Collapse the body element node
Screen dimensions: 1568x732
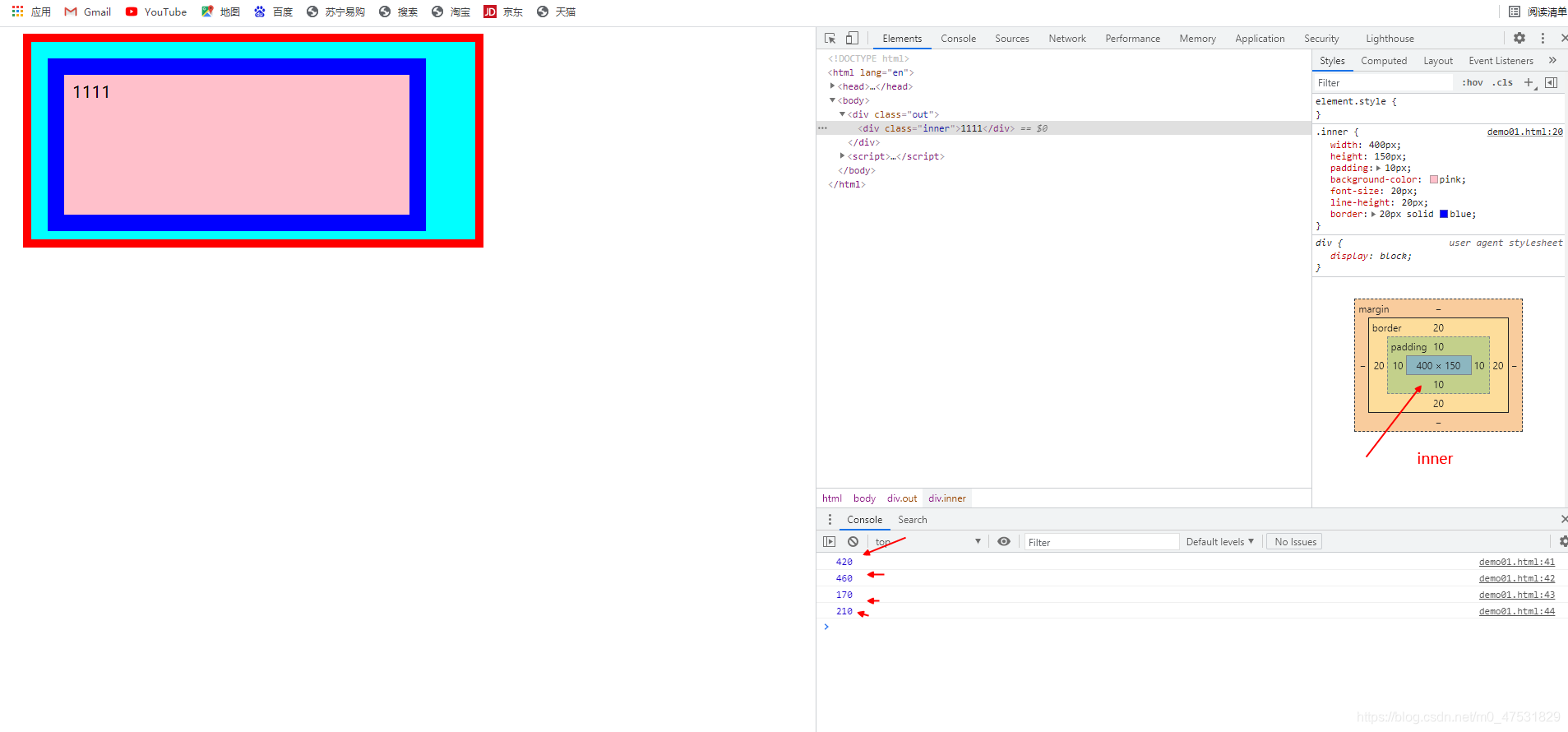832,100
